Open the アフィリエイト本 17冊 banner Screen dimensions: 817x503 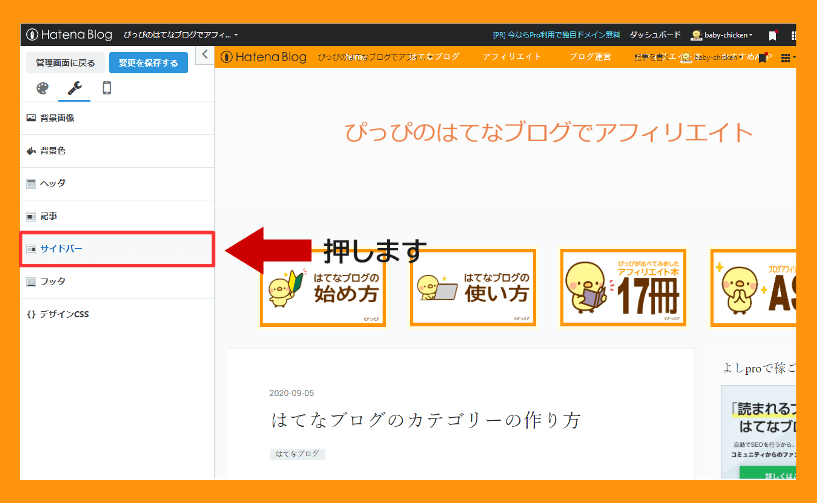[x=623, y=288]
